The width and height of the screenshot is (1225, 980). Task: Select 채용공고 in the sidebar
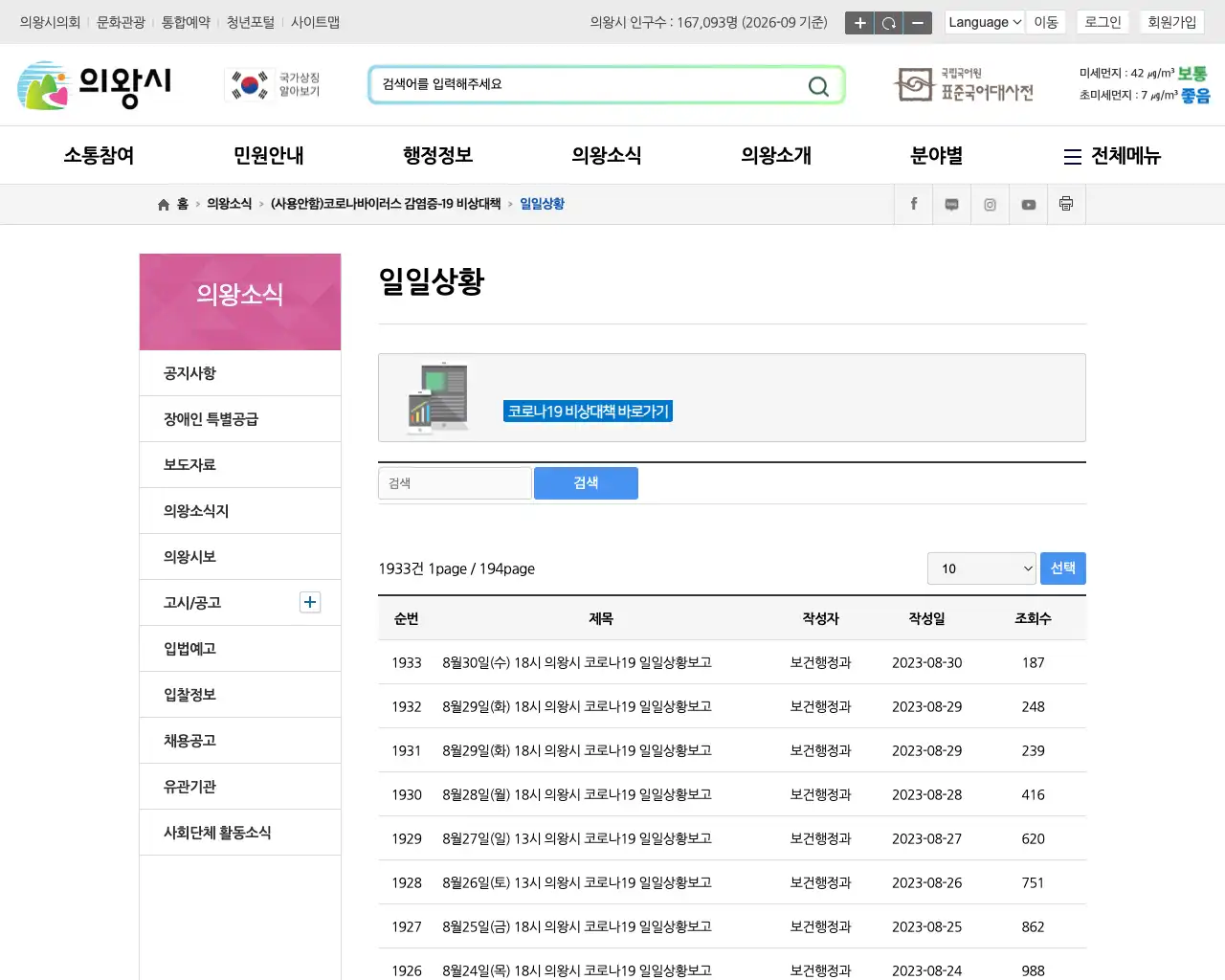240,741
